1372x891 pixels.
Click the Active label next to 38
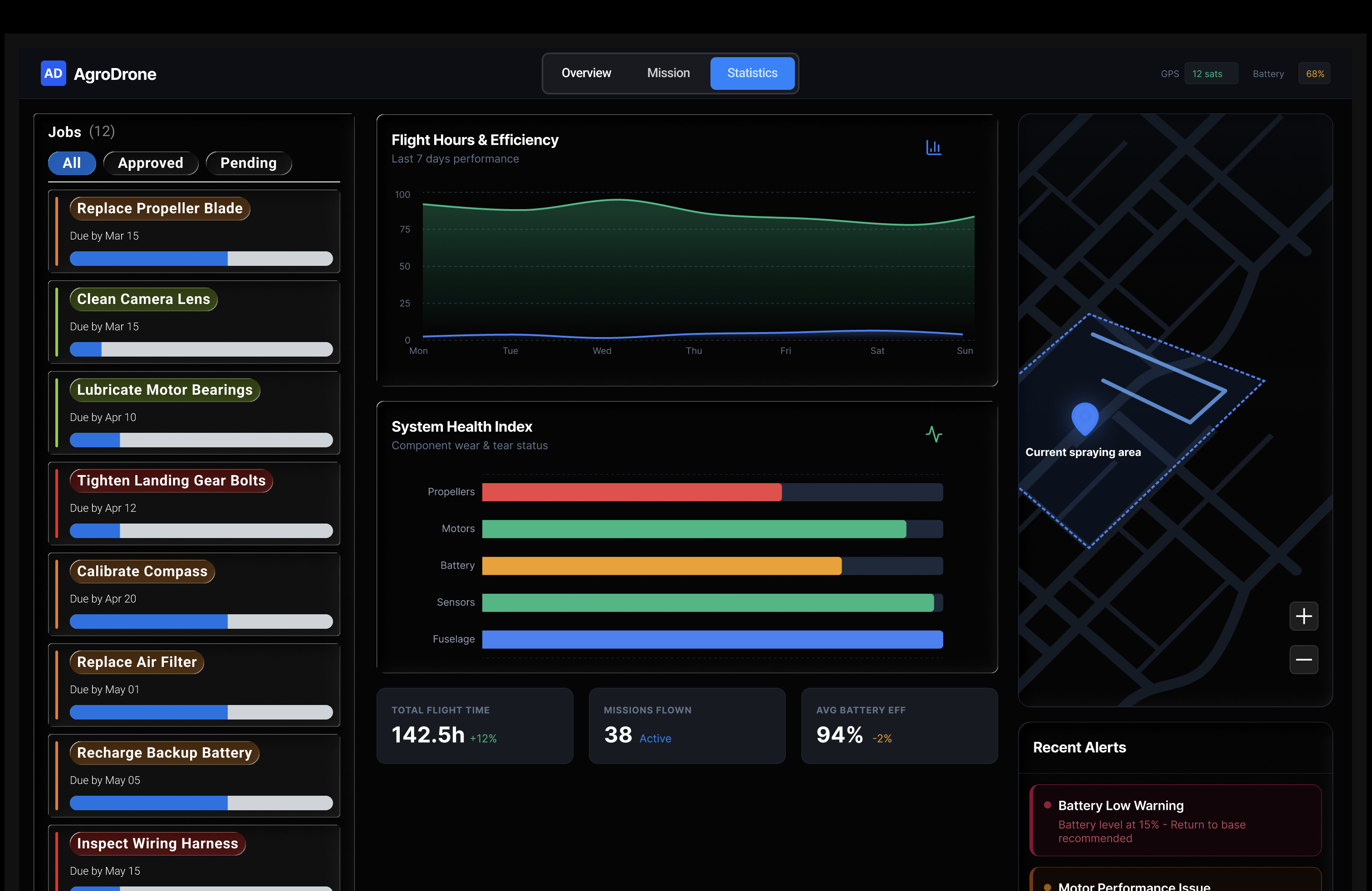[x=656, y=738]
